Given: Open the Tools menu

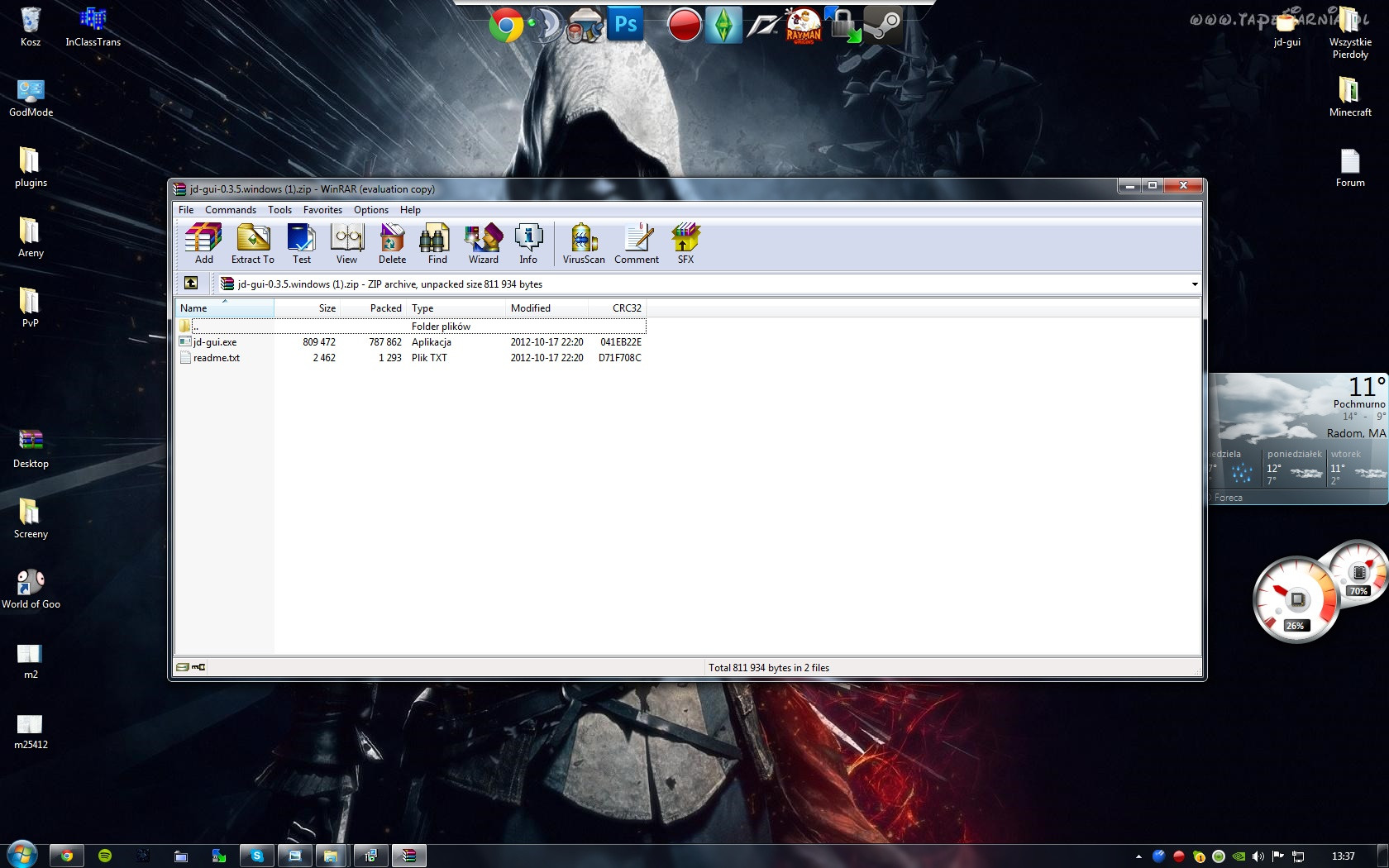Looking at the screenshot, I should [x=279, y=210].
